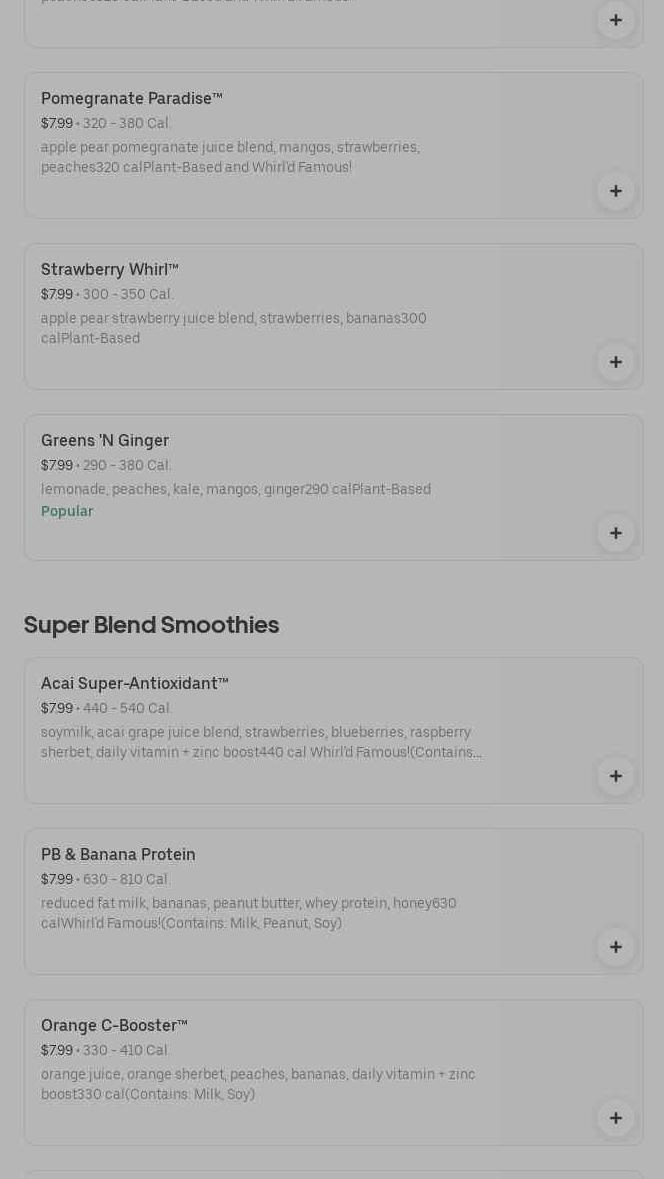This screenshot has width=664, height=1179.
Task: Click Pomegranate Paradise ingredients description
Action: click(230, 157)
